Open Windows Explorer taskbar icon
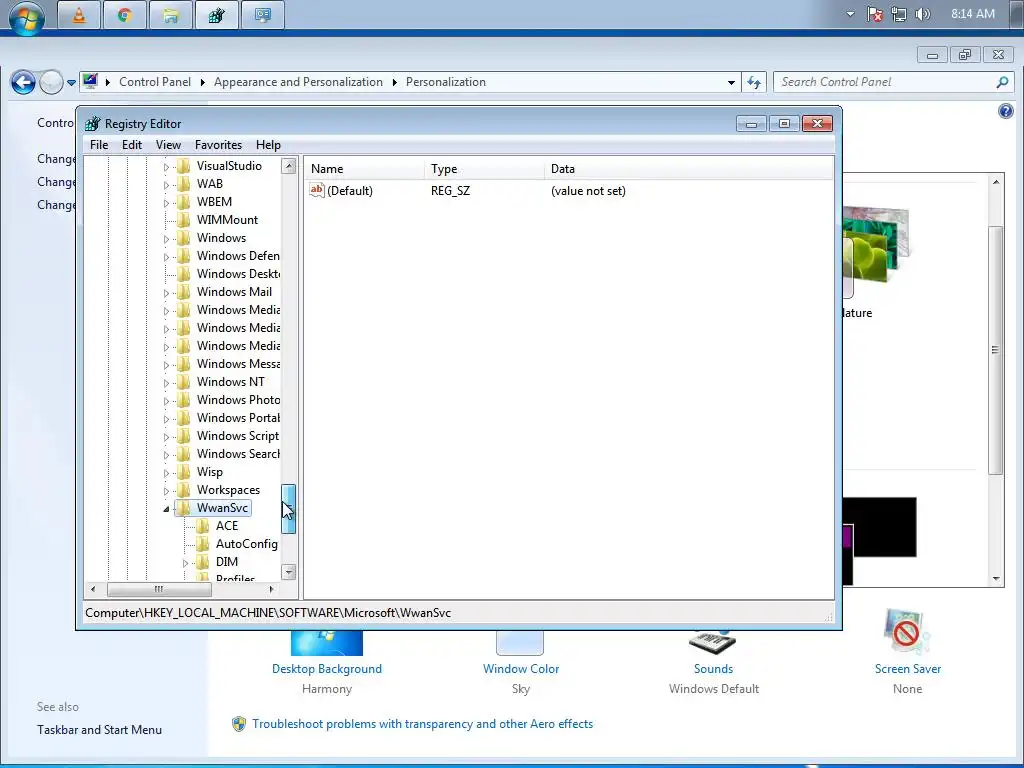Screen dimensions: 1024x768 click(170, 15)
